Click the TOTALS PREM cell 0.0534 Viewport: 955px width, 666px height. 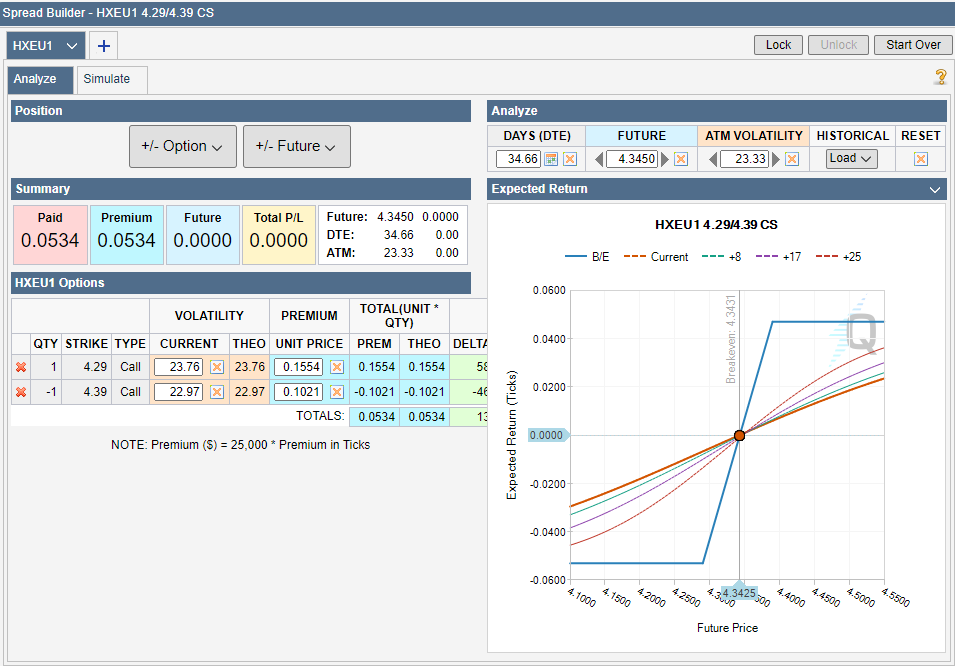375,417
